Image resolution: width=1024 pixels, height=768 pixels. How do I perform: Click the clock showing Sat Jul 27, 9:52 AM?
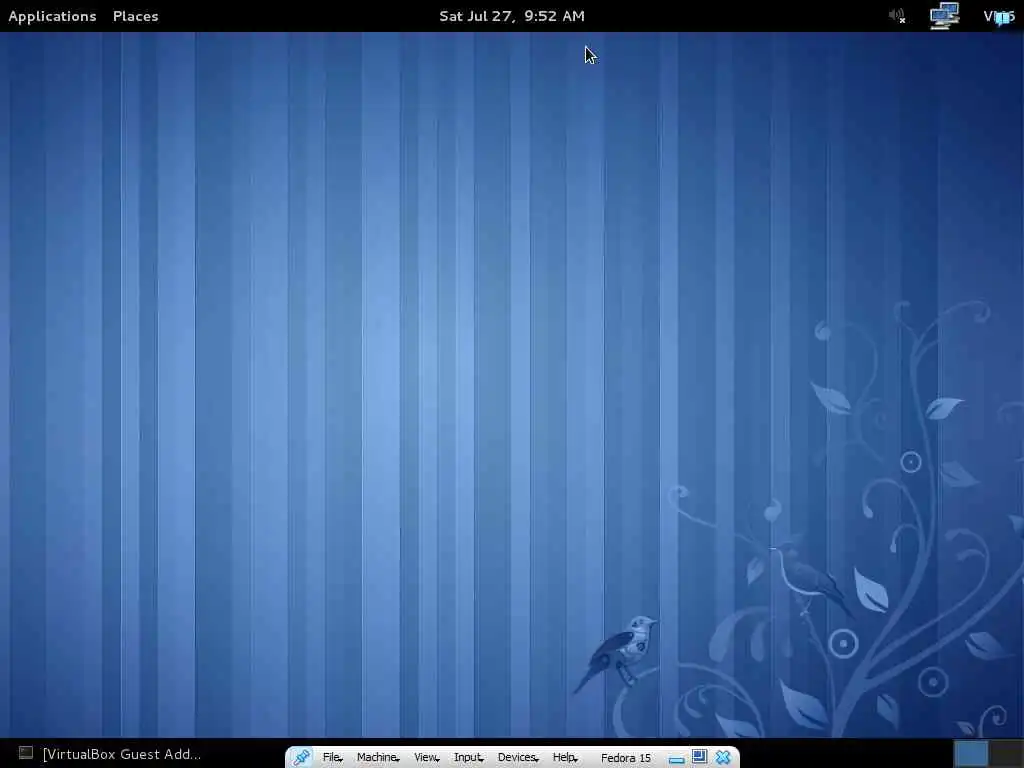click(511, 16)
